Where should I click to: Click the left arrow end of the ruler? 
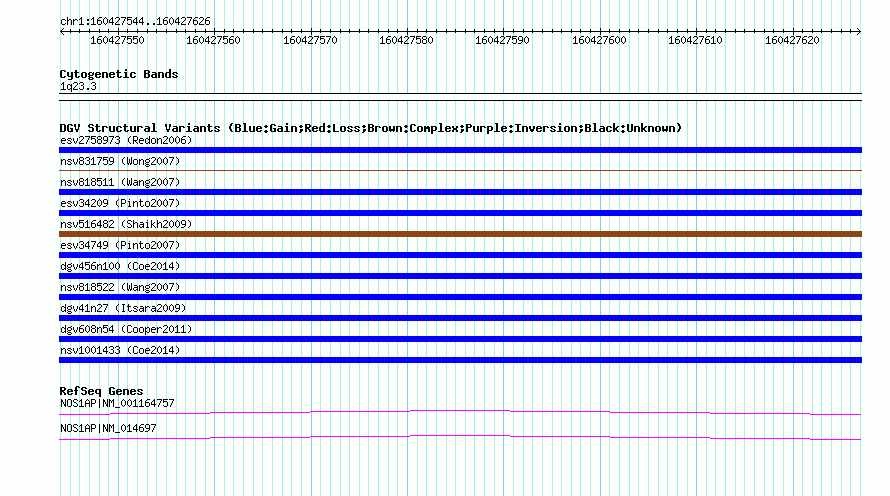(62, 32)
